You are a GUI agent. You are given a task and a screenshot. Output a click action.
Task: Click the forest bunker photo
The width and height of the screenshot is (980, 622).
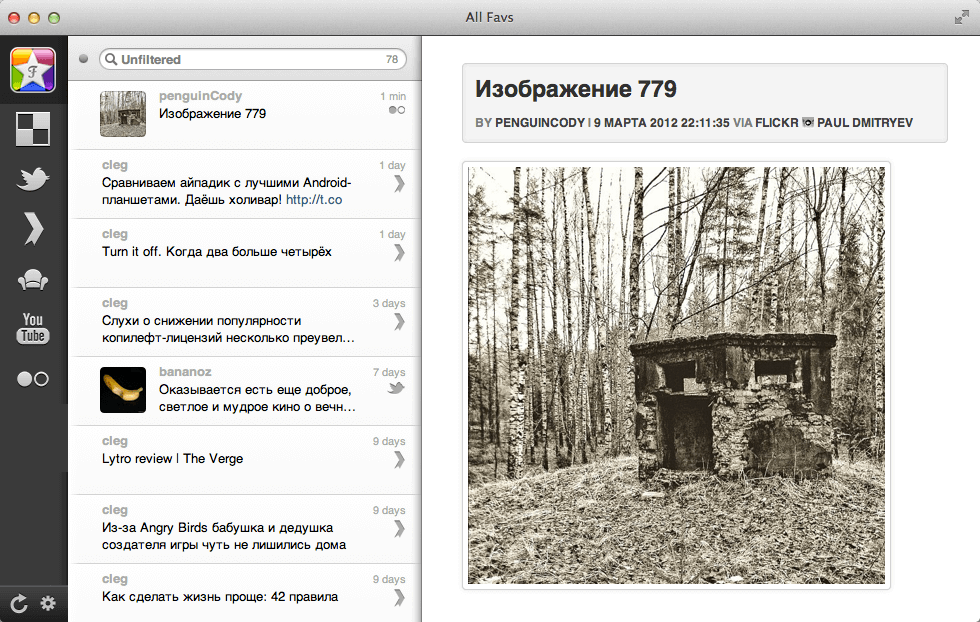[676, 375]
